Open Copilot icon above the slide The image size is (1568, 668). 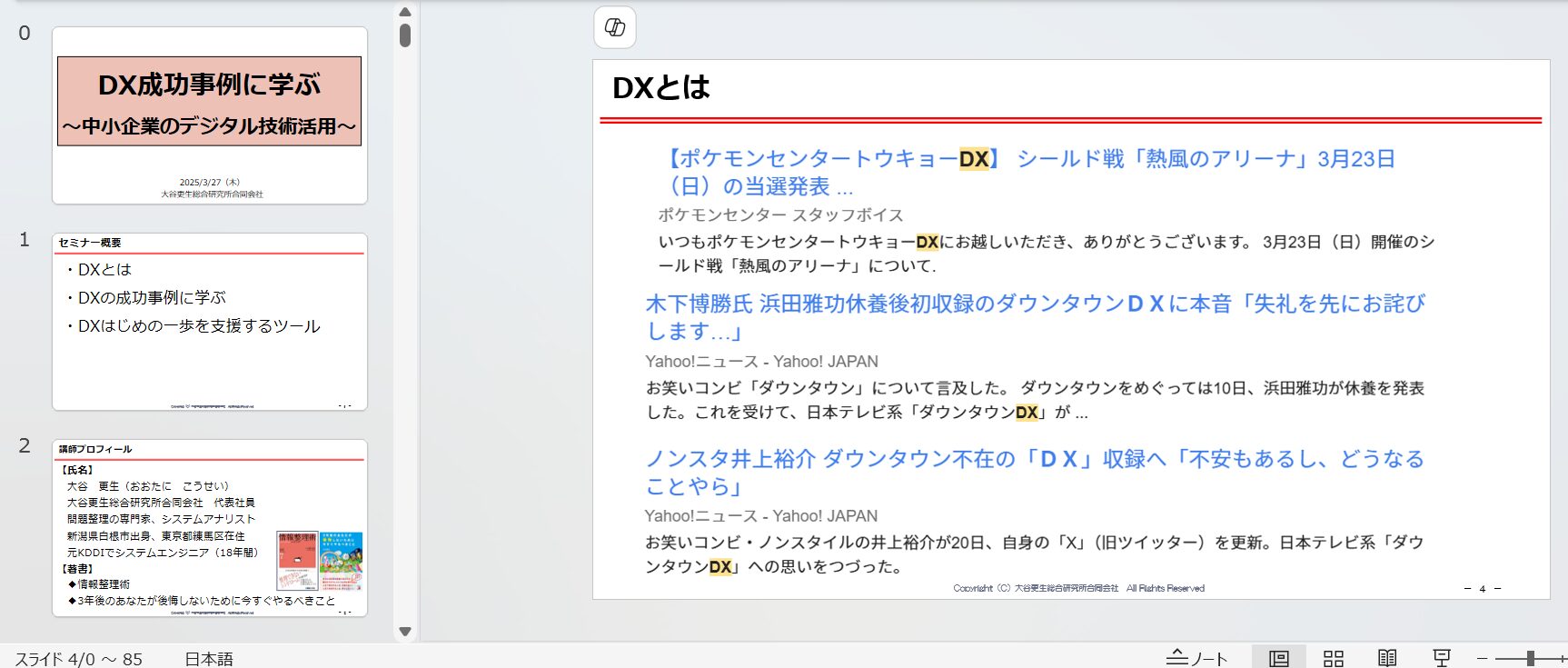click(x=615, y=27)
